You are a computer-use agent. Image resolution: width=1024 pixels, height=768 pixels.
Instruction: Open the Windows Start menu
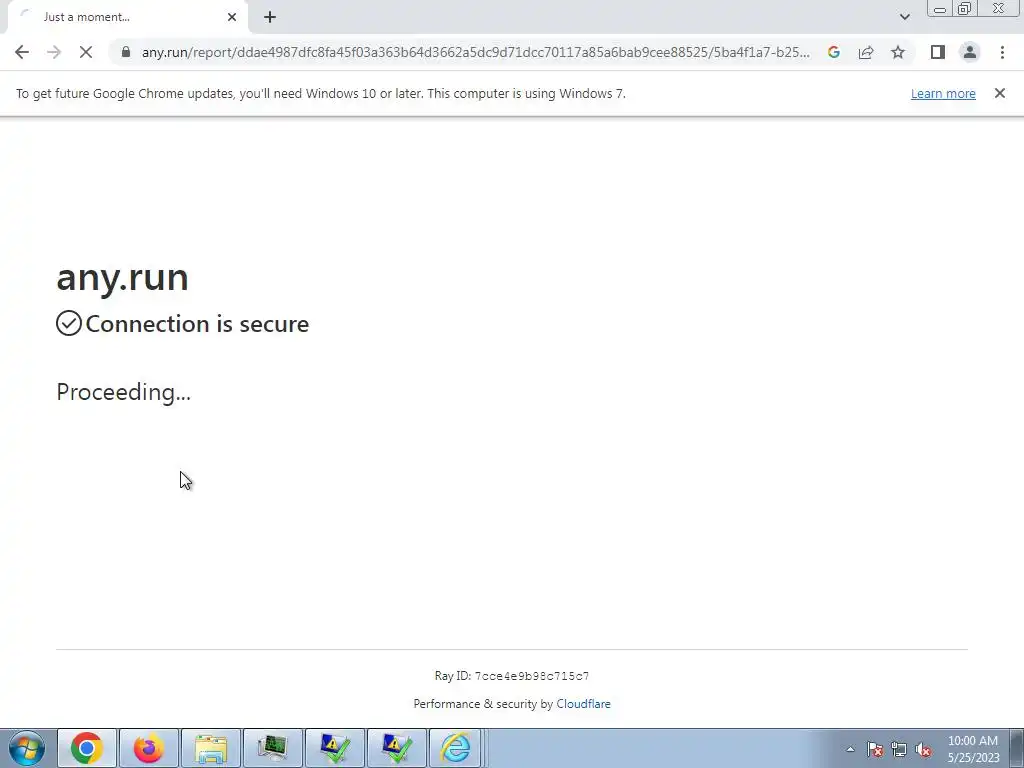tap(26, 748)
